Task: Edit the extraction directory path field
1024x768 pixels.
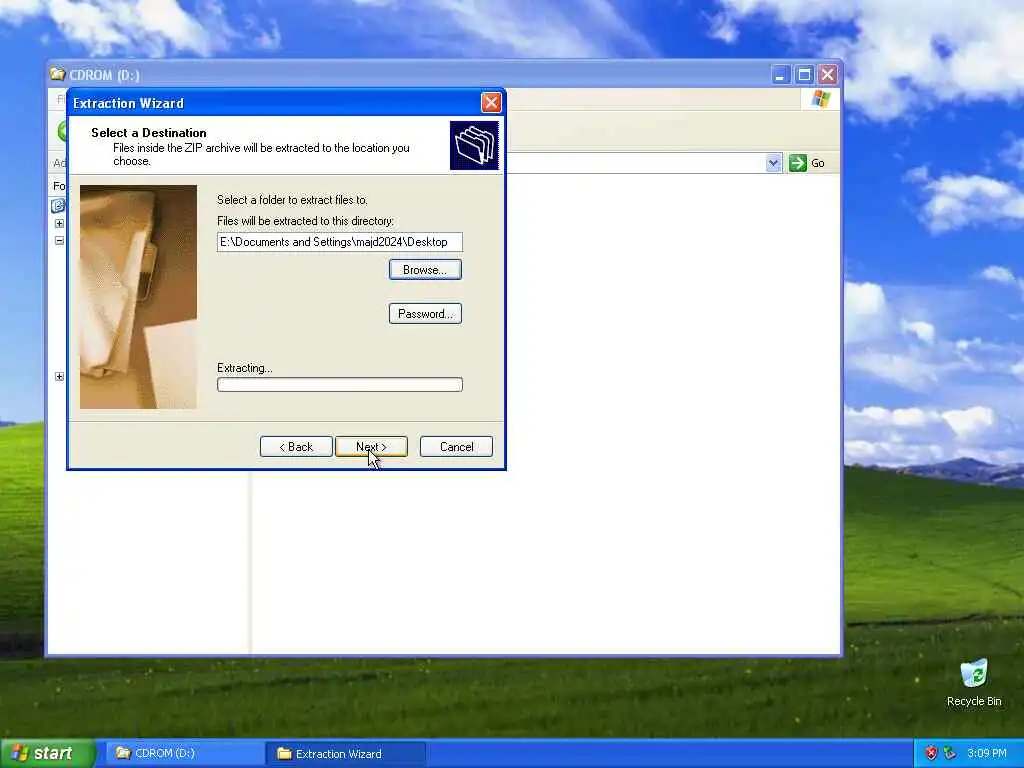Action: [340, 242]
